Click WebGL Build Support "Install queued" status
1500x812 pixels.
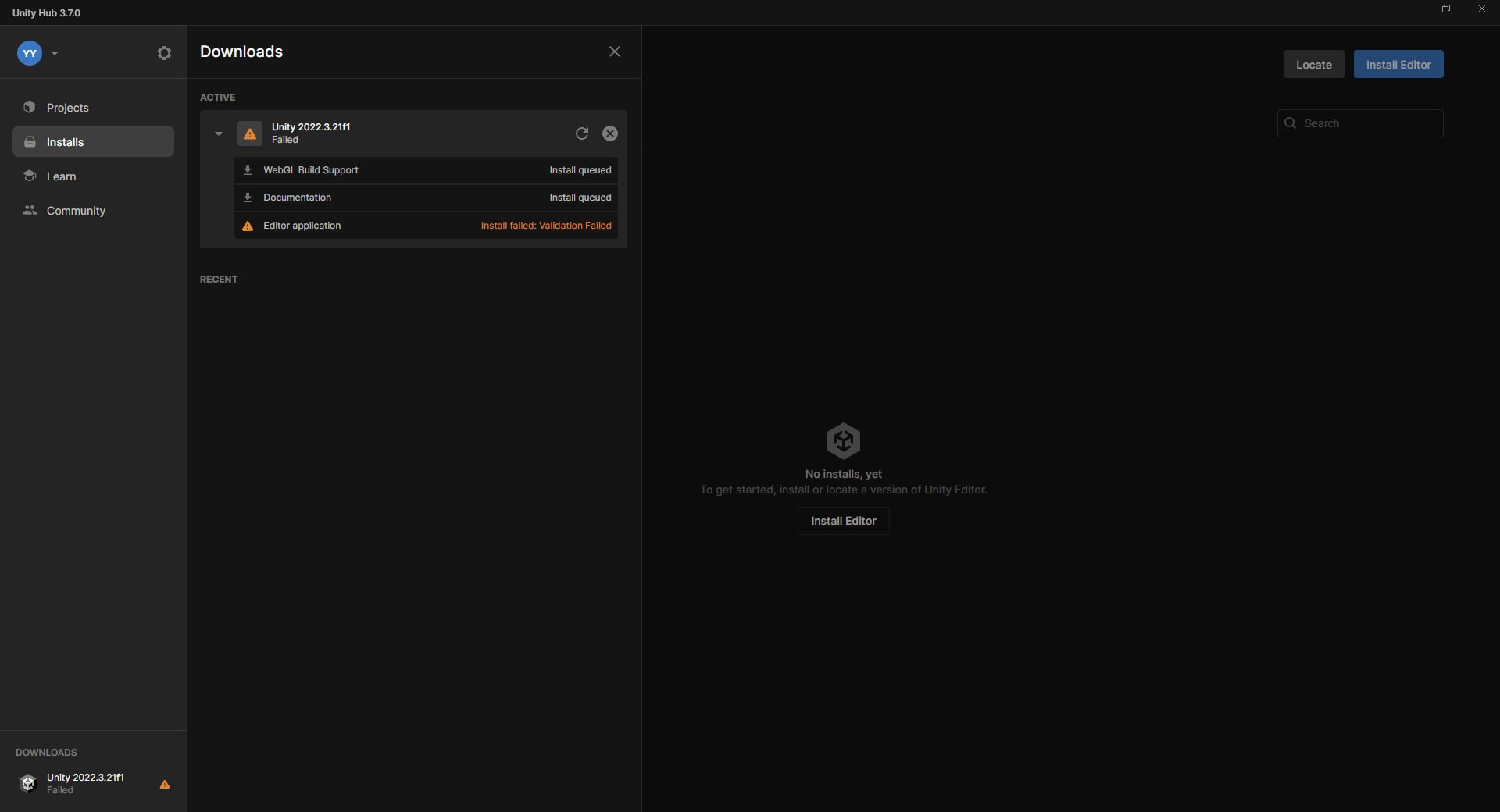580,170
